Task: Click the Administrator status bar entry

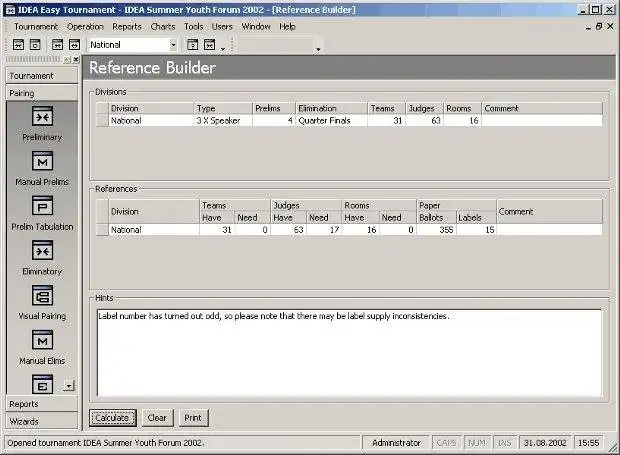Action: click(396, 443)
